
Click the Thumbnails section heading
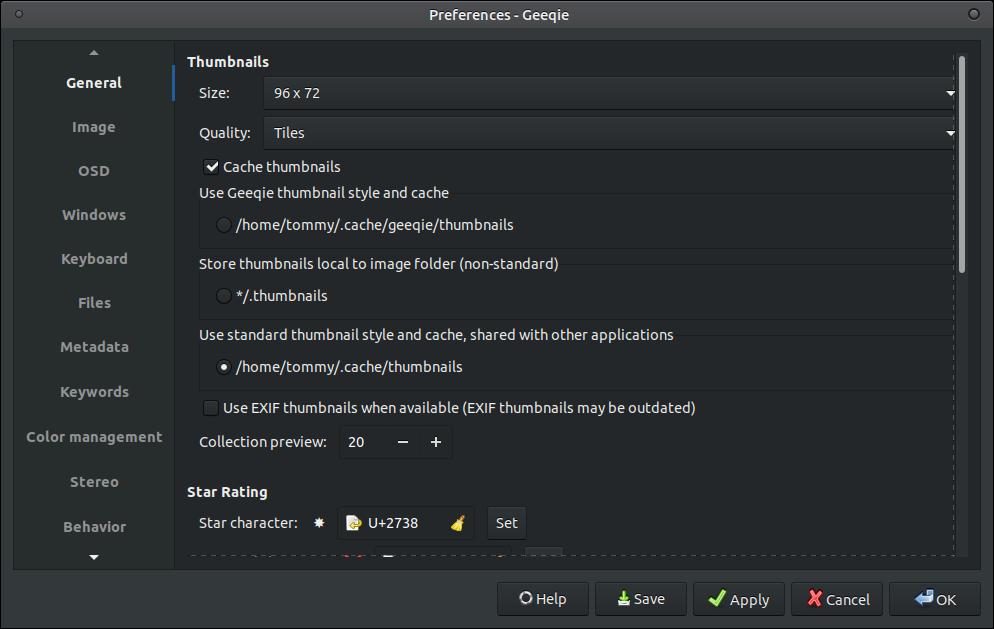click(x=228, y=62)
